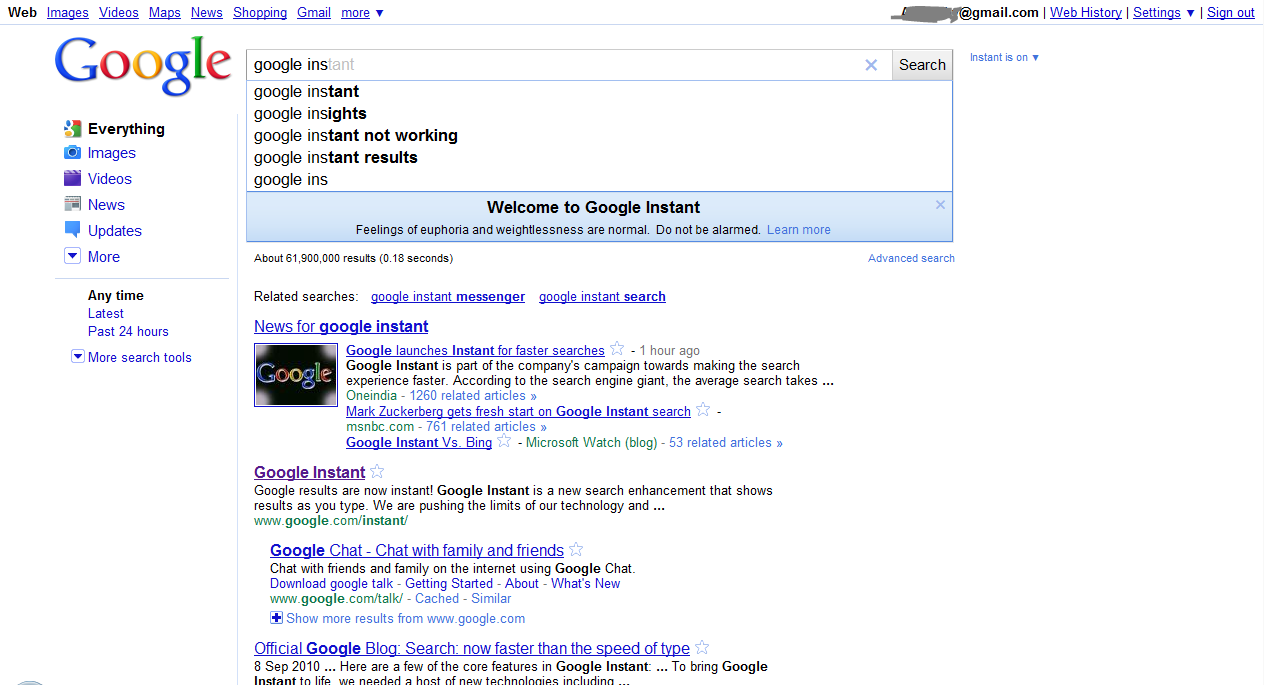Click 'Getting Started' sublink
Screen dimensions: 1264x685
point(449,584)
